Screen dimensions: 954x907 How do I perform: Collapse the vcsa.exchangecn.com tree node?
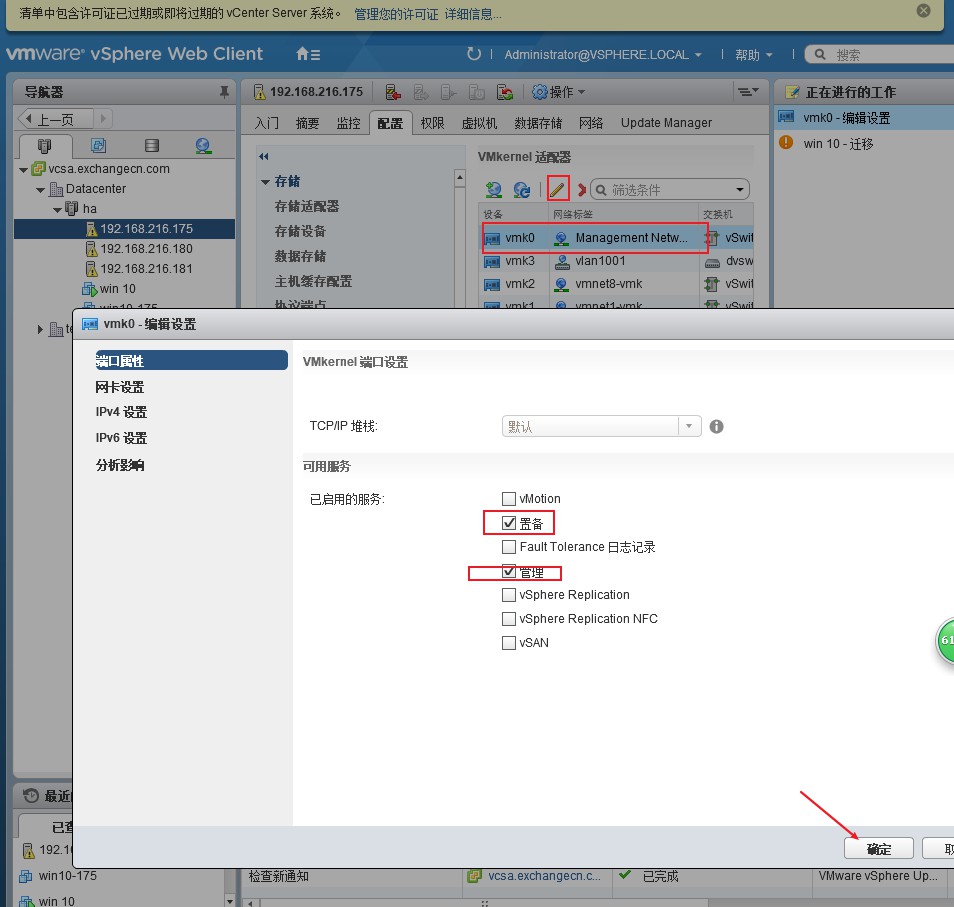23,170
